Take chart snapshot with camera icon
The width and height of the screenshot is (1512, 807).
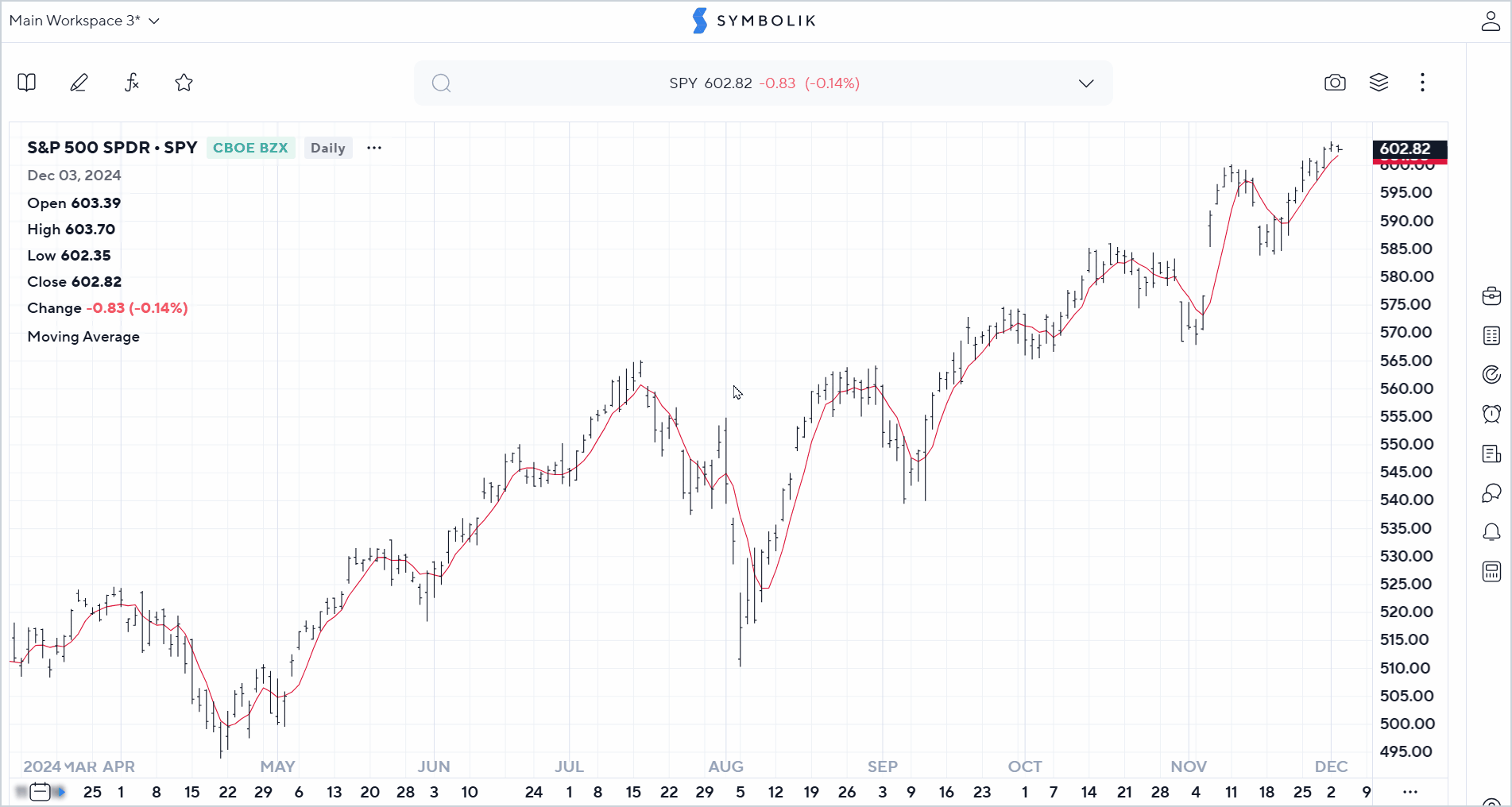[1335, 83]
